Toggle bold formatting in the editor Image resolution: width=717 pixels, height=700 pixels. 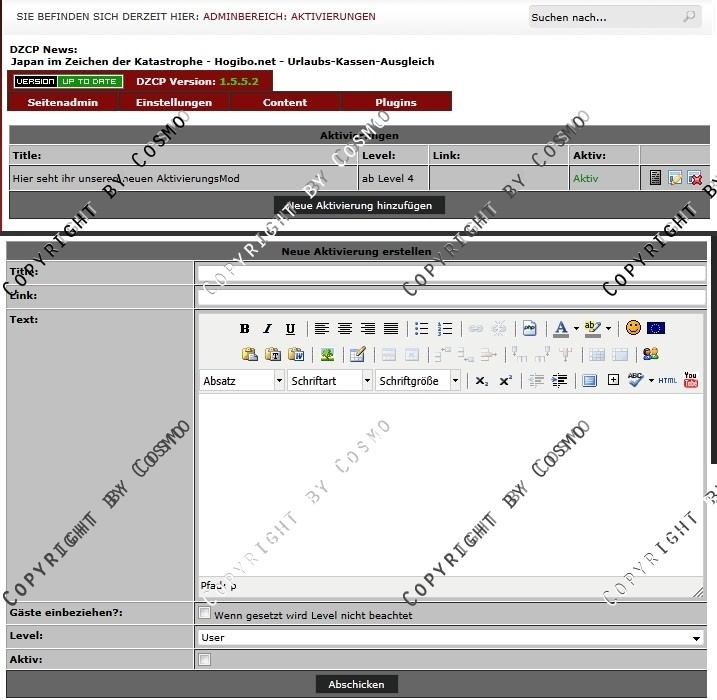pos(245,328)
